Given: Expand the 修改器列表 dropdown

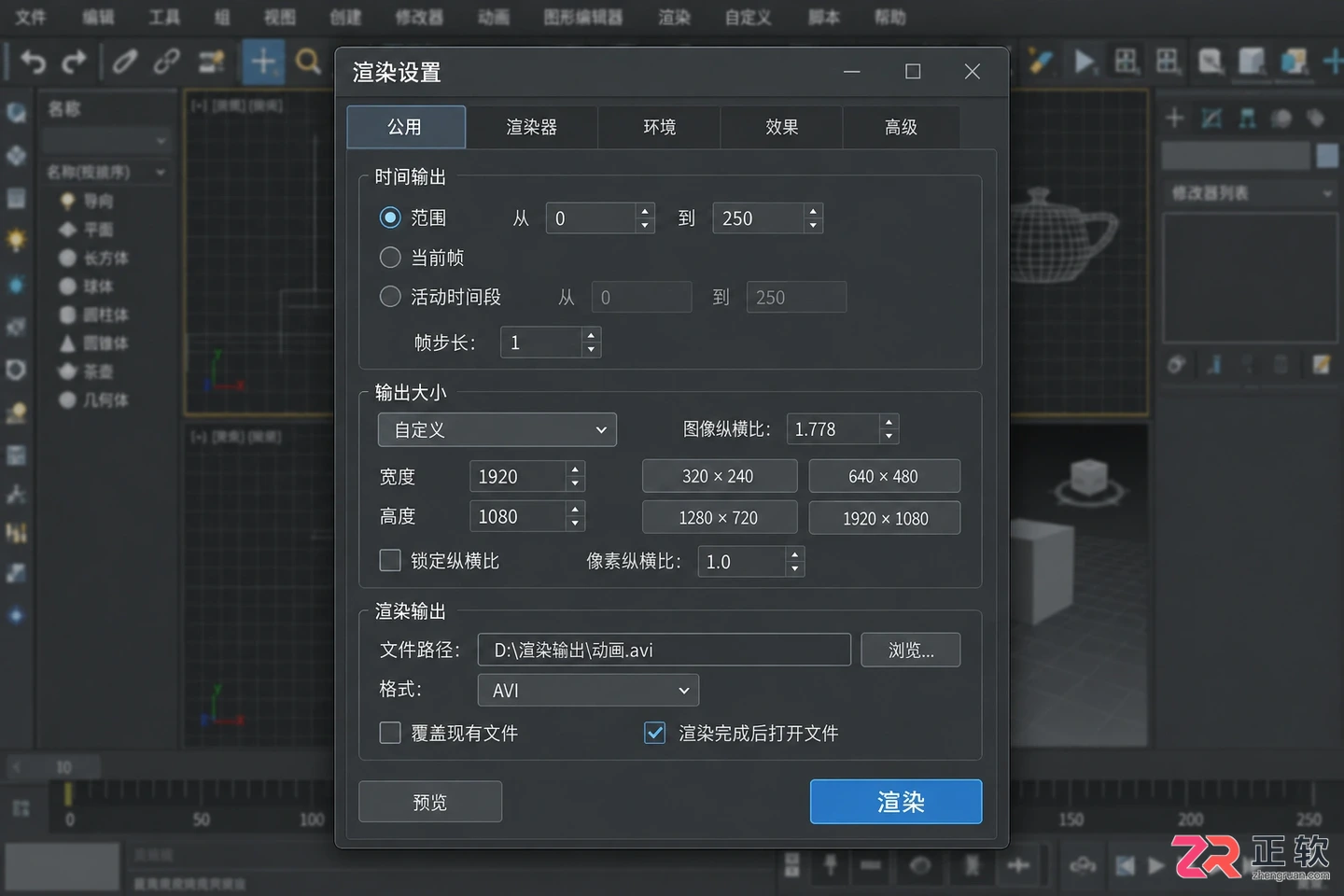Looking at the screenshot, I should (1250, 193).
